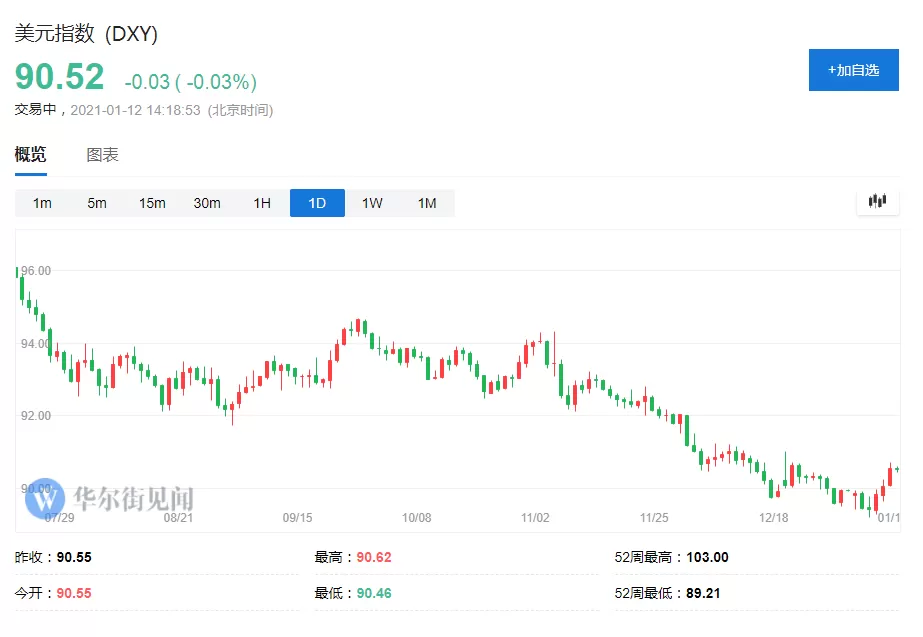This screenshot has width=923, height=637.
Task: Open the candlestick chart type icon
Action: point(877,201)
